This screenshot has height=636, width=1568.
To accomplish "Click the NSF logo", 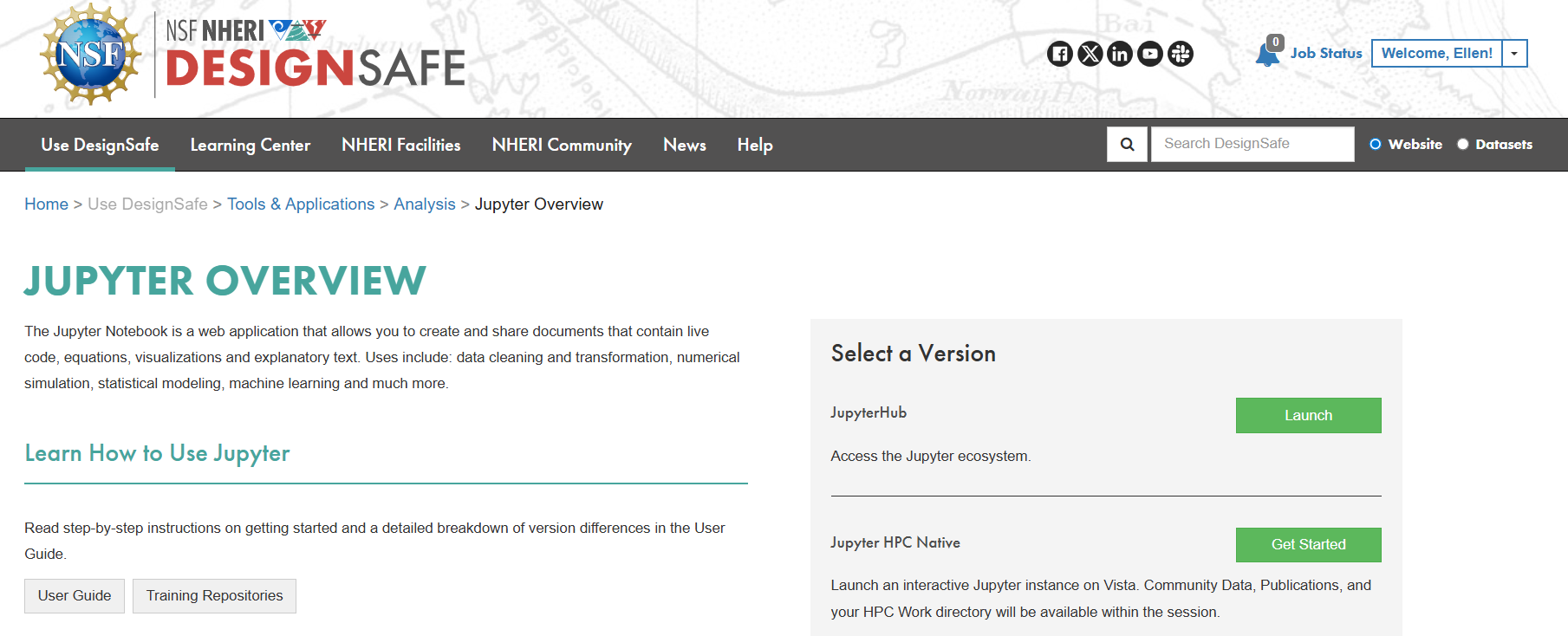I will (x=91, y=54).
